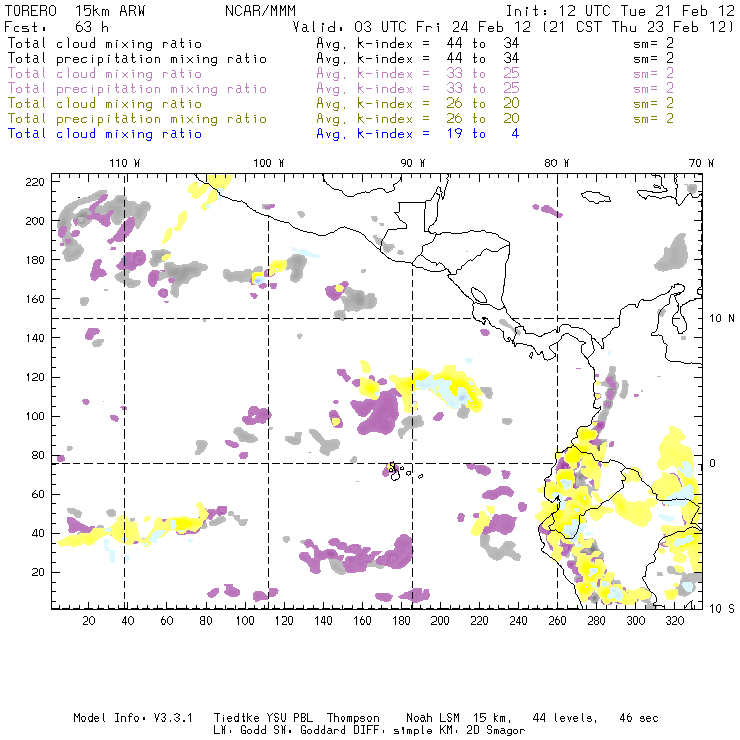Click the Fcst 63 h label
Screen dimensions: 740x740
[x=57, y=27]
